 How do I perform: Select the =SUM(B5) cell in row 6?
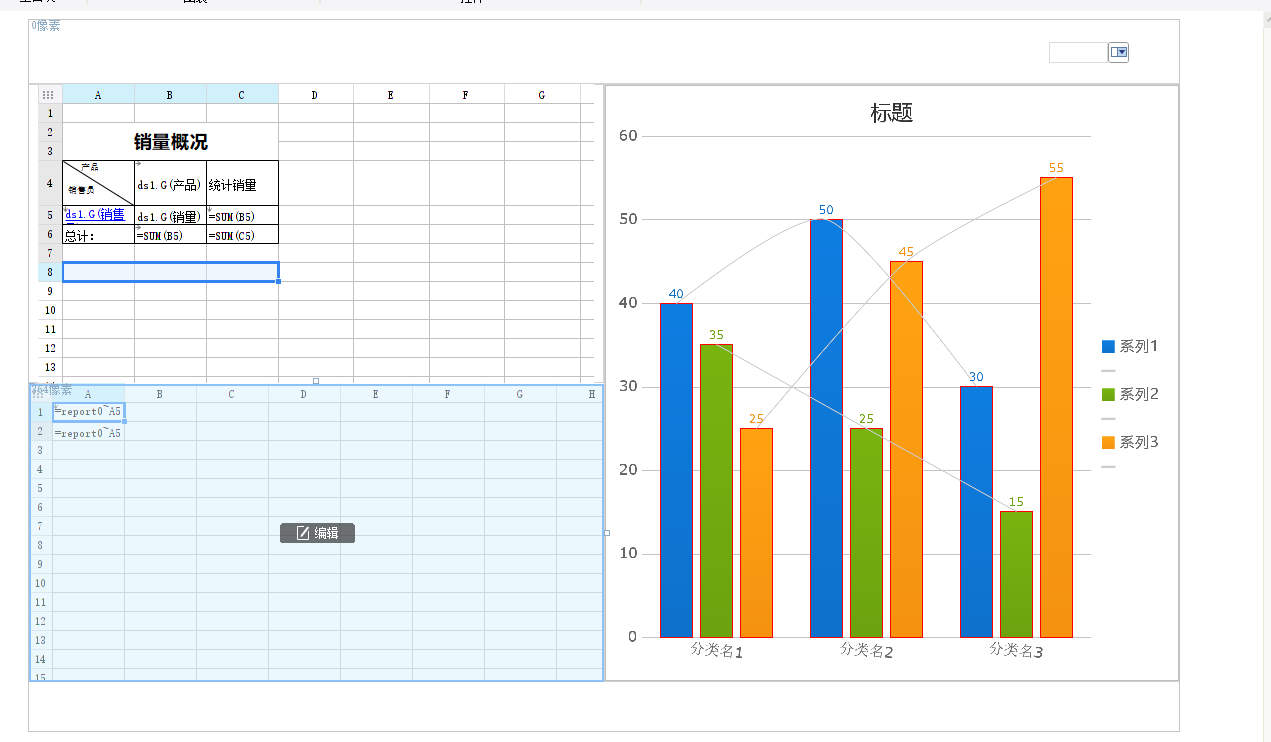pos(170,234)
